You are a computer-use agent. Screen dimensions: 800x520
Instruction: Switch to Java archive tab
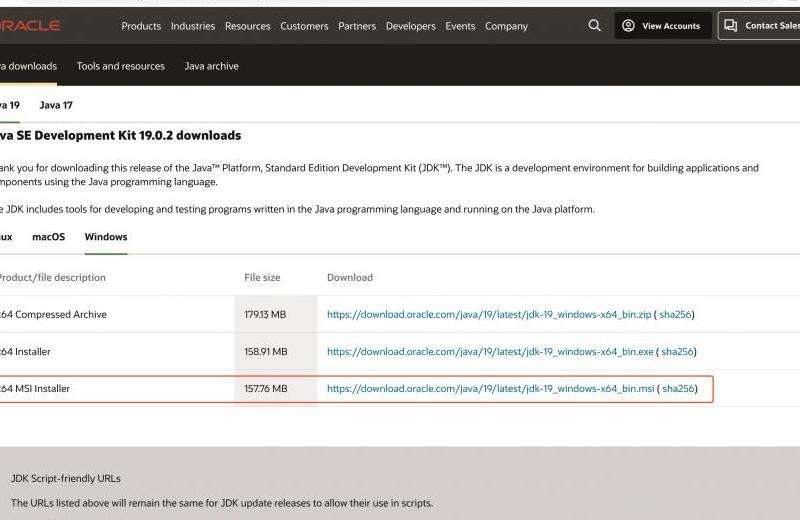click(211, 66)
